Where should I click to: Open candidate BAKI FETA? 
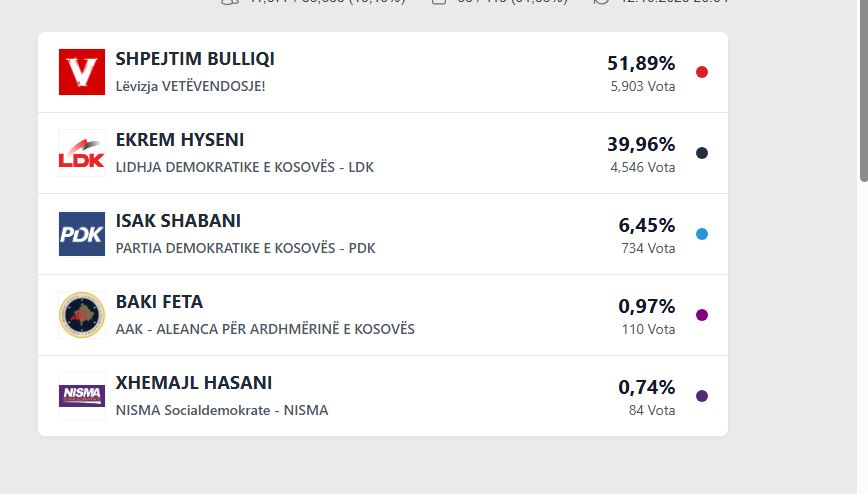pyautogui.click(x=159, y=302)
